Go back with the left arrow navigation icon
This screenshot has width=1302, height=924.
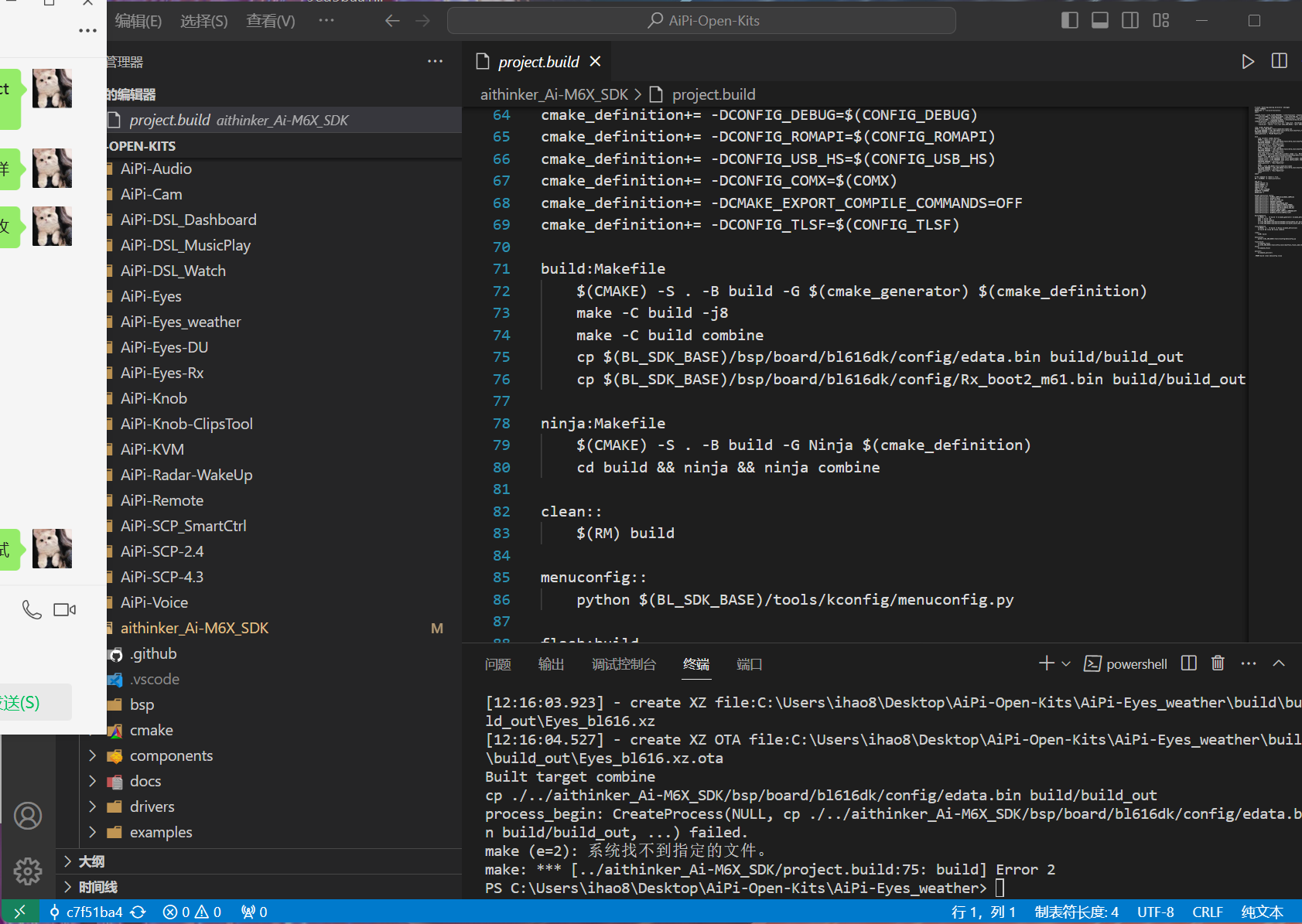tap(392, 21)
